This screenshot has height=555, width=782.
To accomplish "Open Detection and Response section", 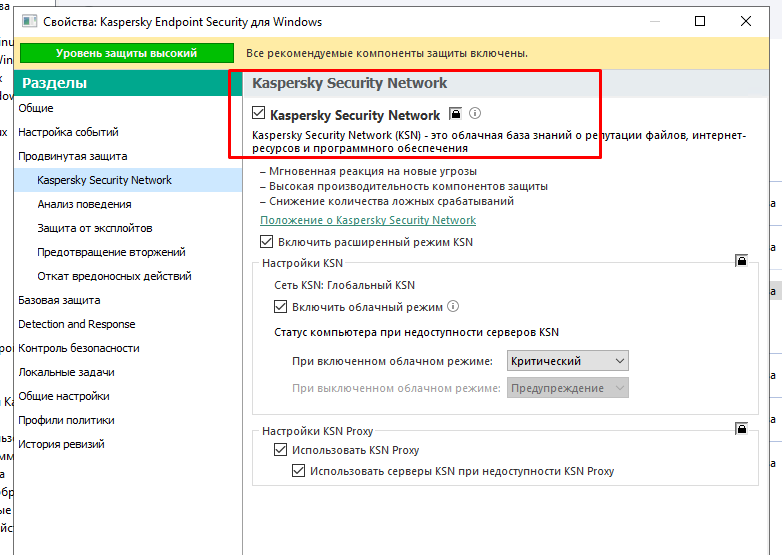I will pyautogui.click(x=128, y=324).
